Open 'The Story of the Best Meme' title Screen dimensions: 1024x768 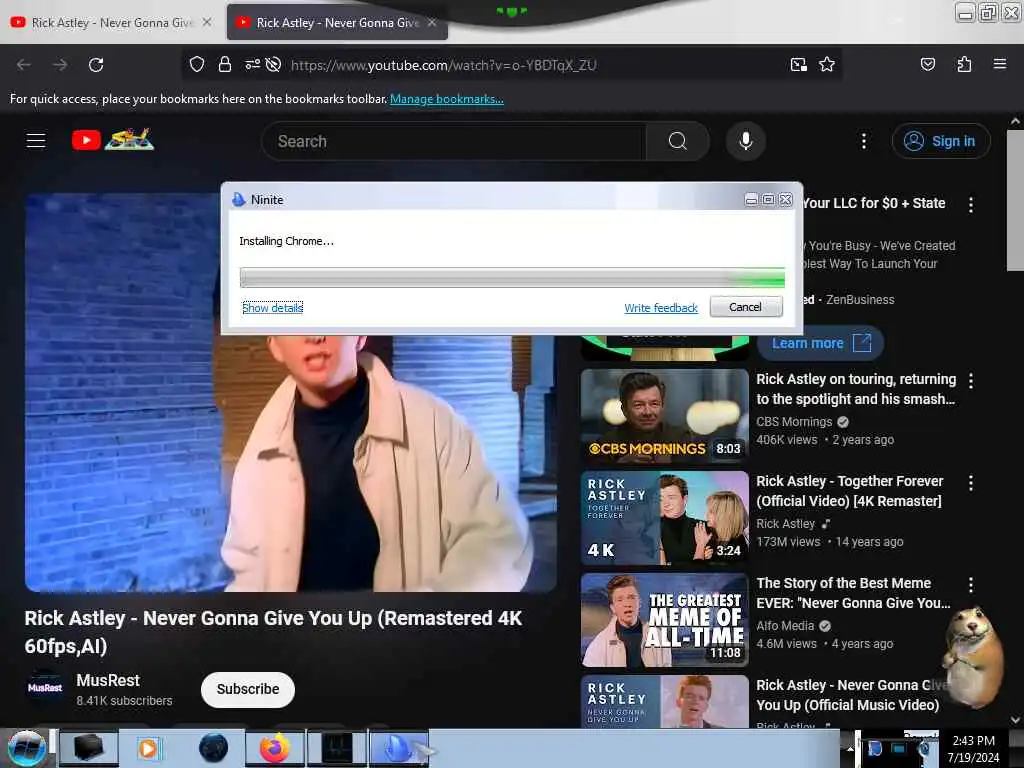tap(853, 592)
